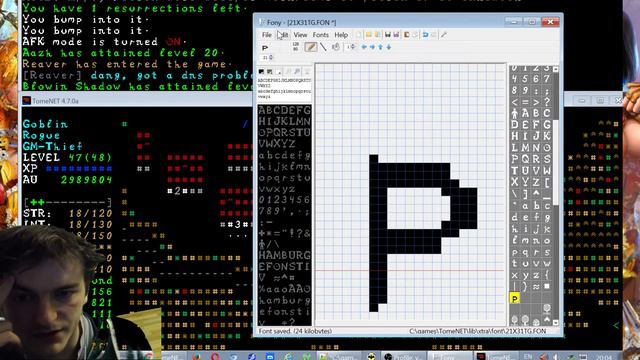The image size is (640, 360).
Task: Open the Edit menu in Fony
Action: pyautogui.click(x=283, y=35)
